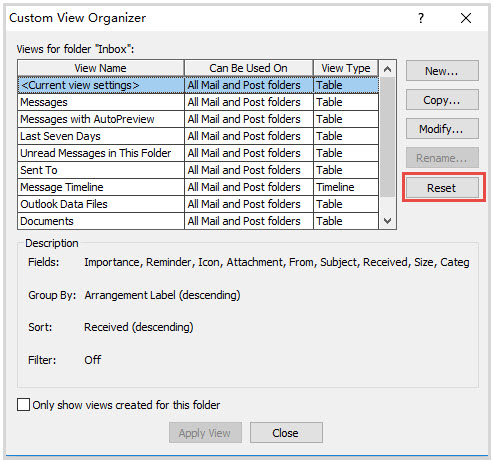Click the Reset button
The width and height of the screenshot is (493, 462).
(x=442, y=188)
